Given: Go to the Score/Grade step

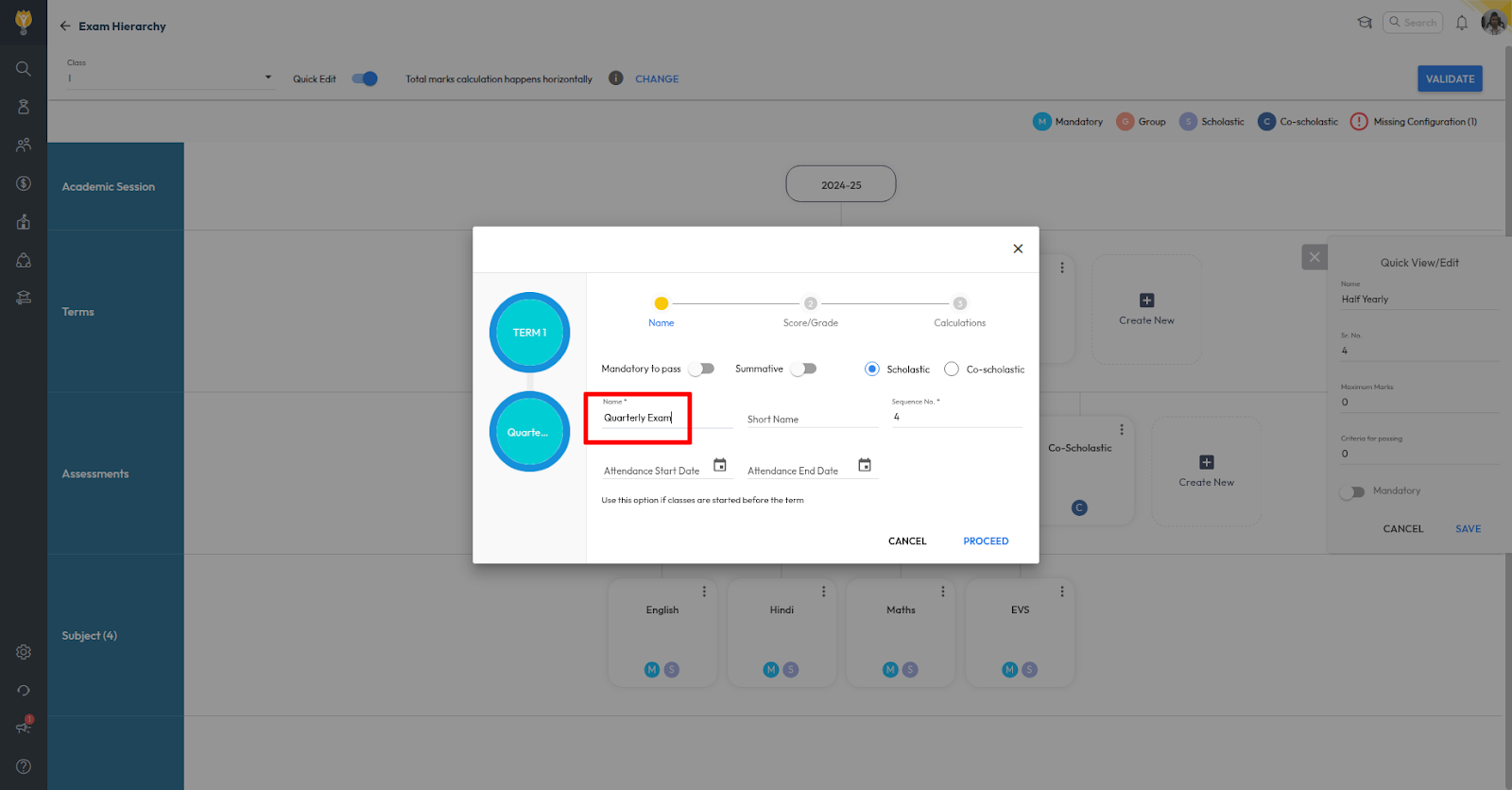Looking at the screenshot, I should click(810, 304).
